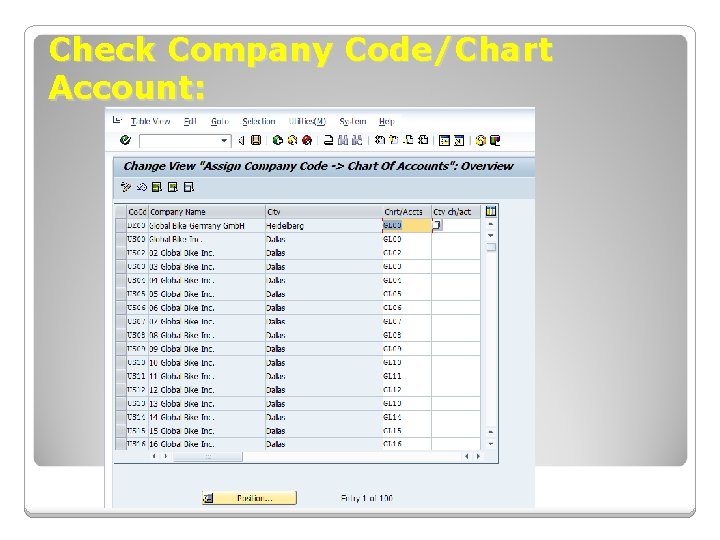Click the Position... button
Screen dimensions: 720x540
click(249, 498)
